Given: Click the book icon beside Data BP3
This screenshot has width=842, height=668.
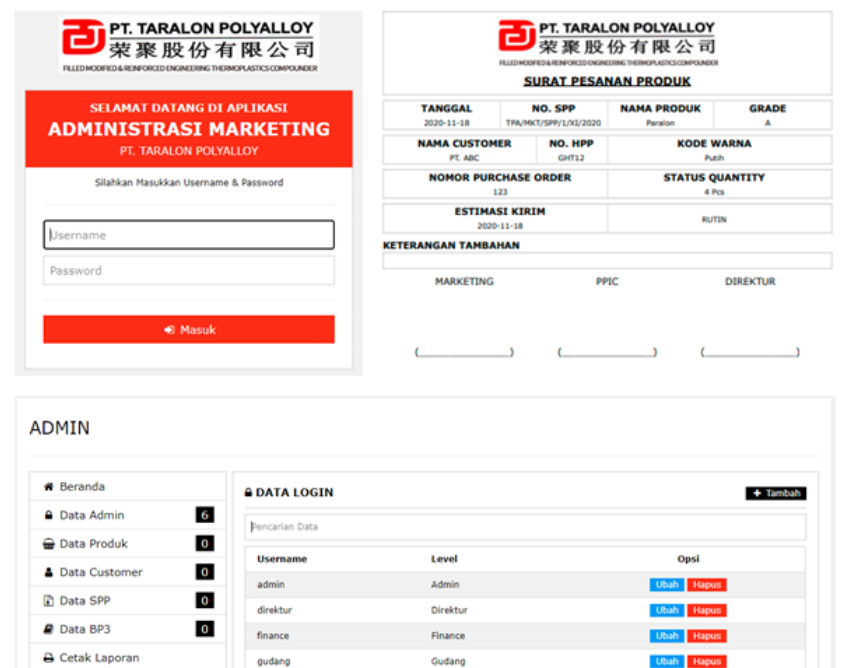Looking at the screenshot, I should (x=48, y=629).
